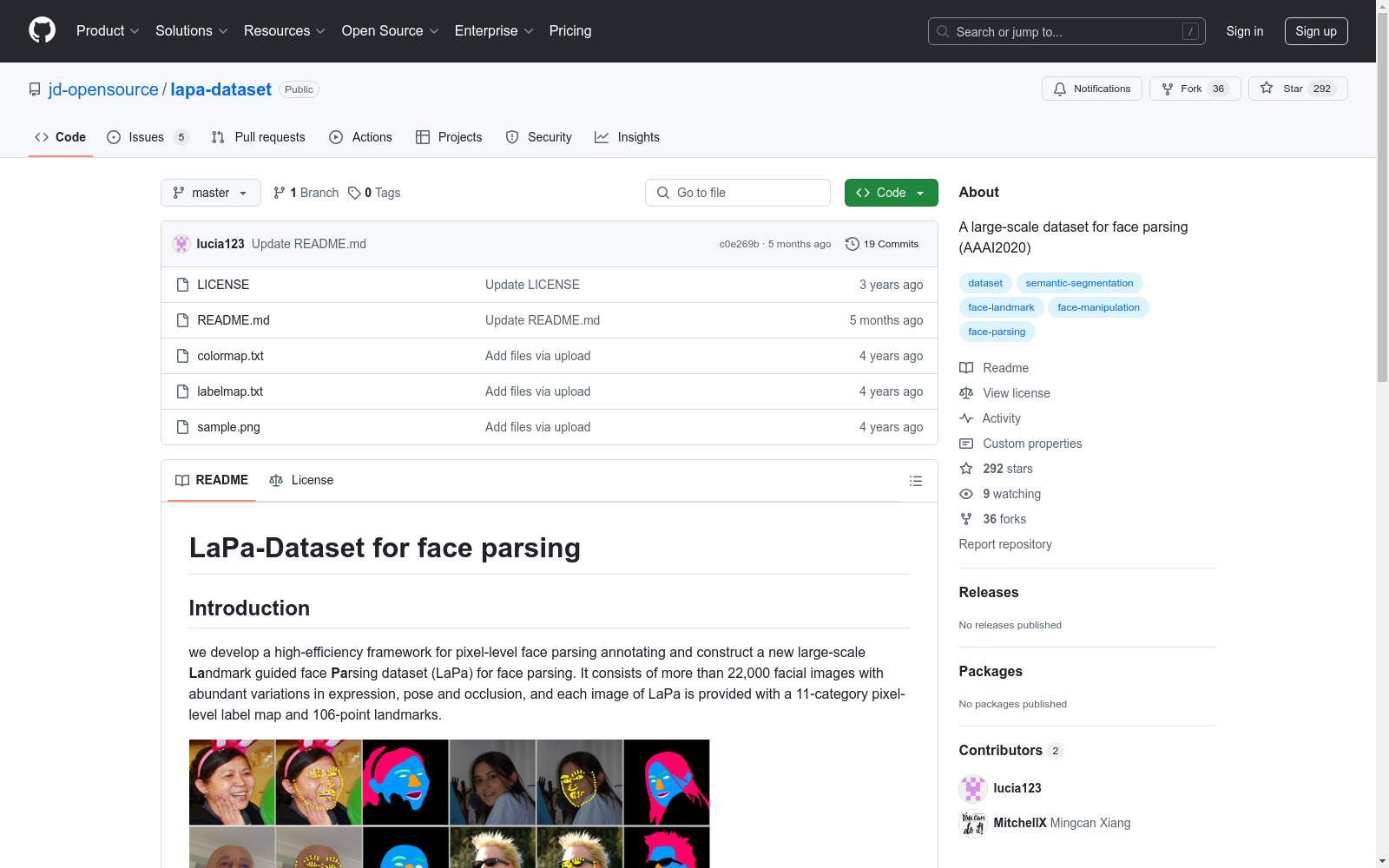Click the face-parsing topic tag
The image size is (1389, 868).
point(997,332)
